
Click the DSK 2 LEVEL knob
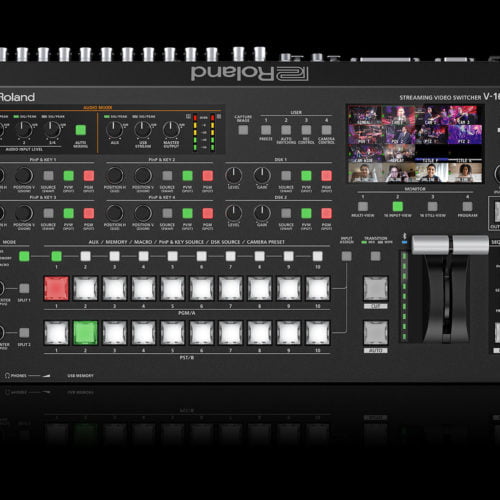(234, 213)
